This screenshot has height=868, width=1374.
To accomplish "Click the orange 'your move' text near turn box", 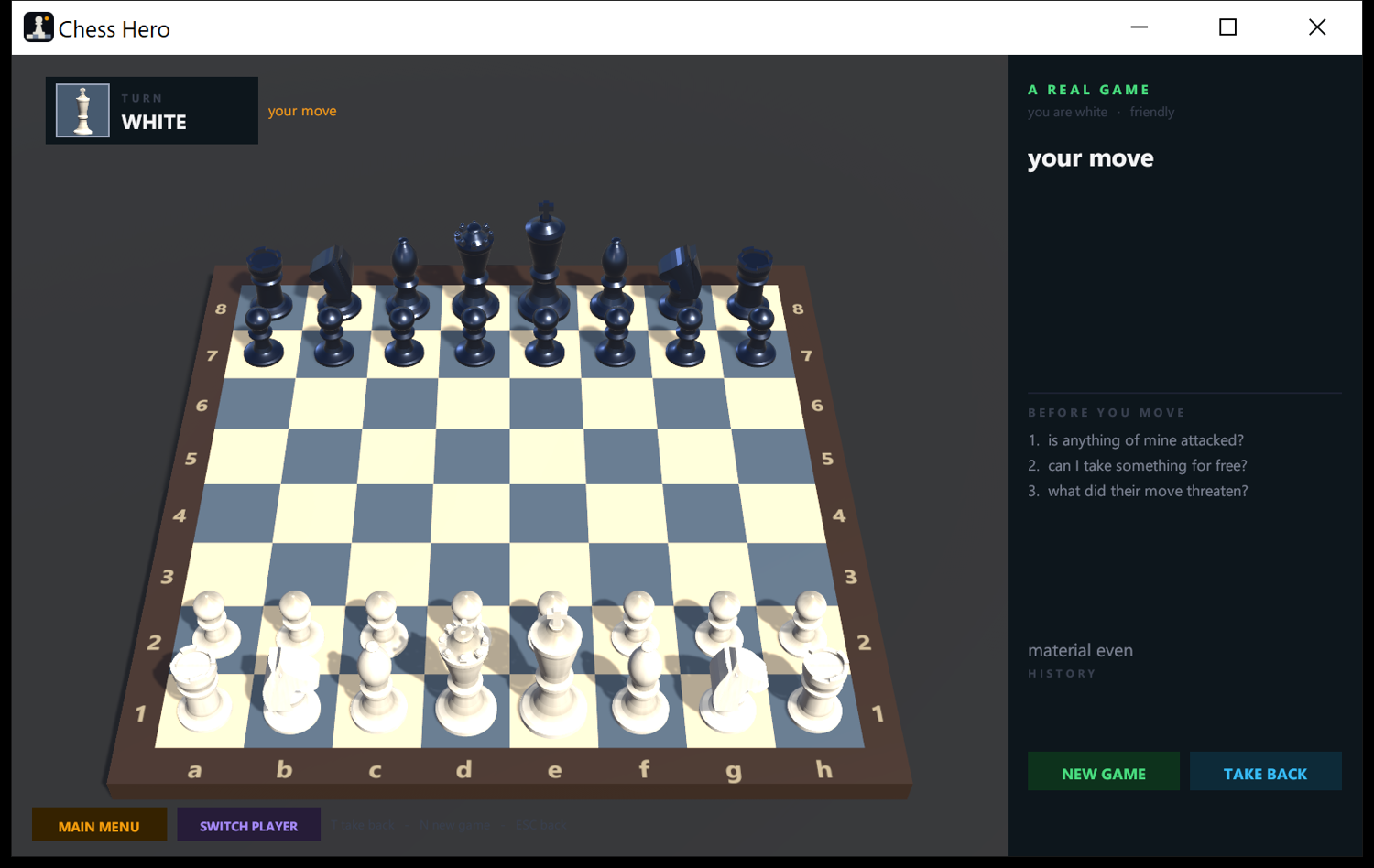I will tap(302, 111).
